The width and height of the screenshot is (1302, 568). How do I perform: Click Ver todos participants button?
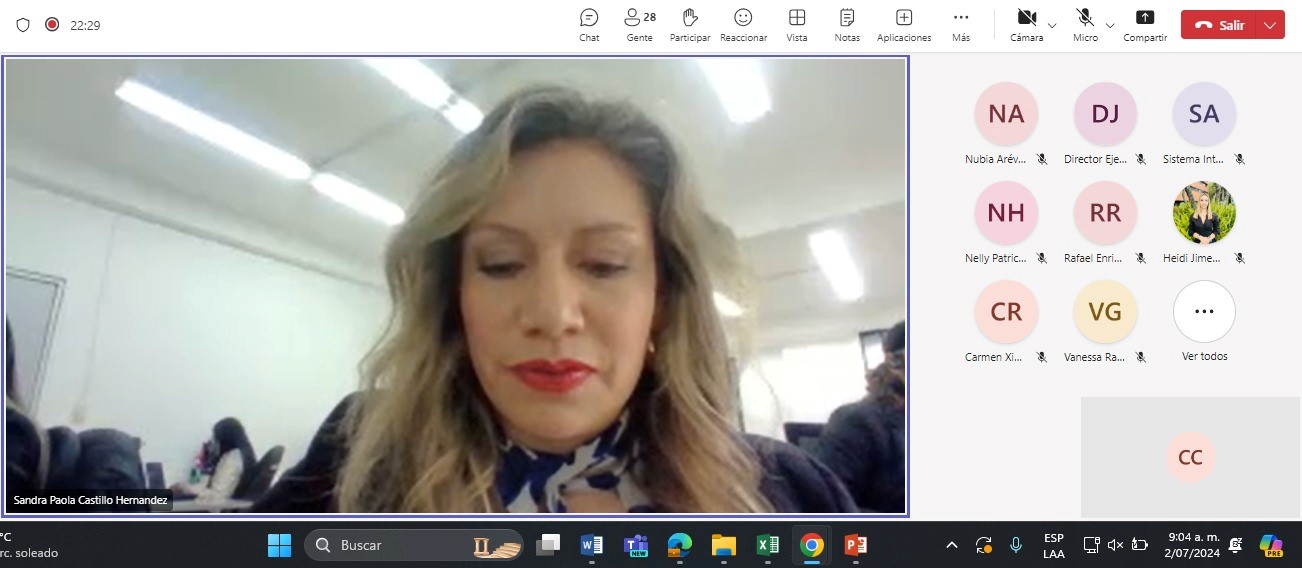pos(1204,312)
